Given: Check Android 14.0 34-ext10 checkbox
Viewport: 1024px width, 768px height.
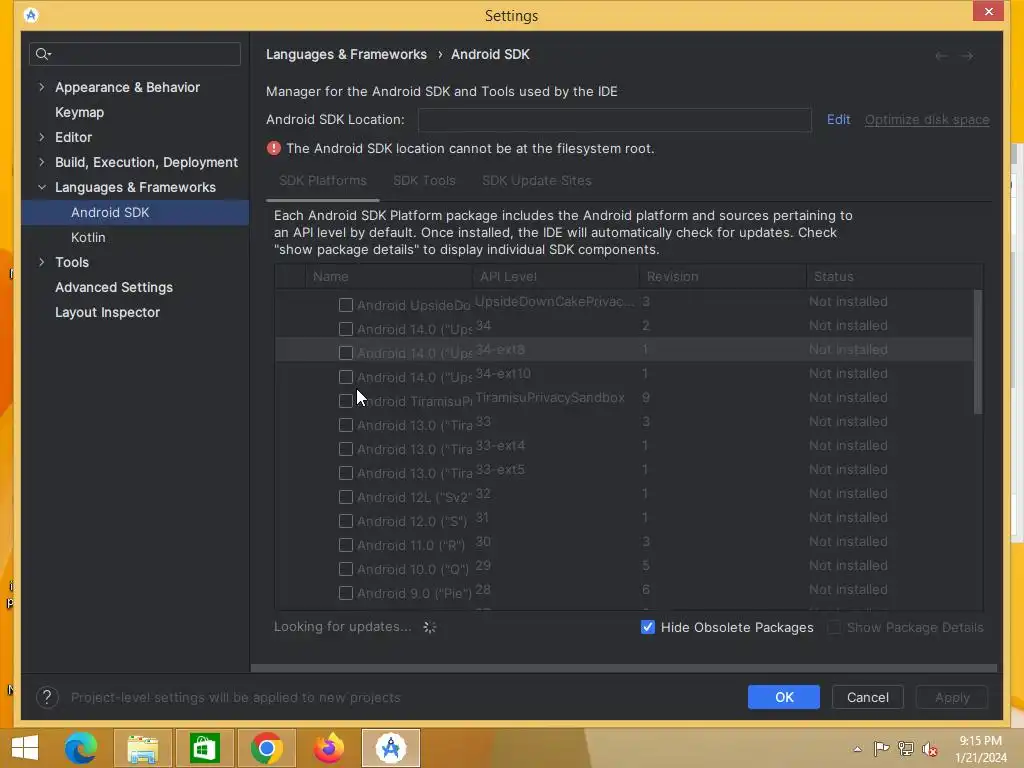Looking at the screenshot, I should click(x=346, y=377).
